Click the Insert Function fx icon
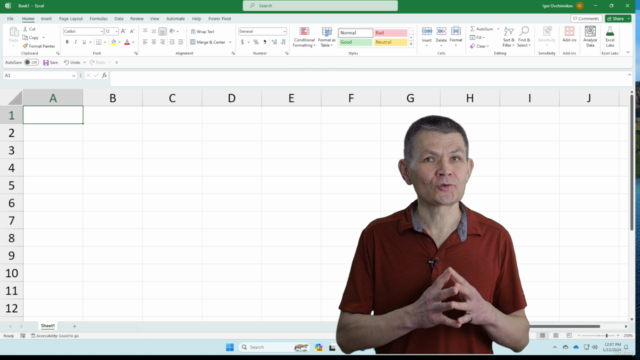The width and height of the screenshot is (640, 360). point(104,76)
